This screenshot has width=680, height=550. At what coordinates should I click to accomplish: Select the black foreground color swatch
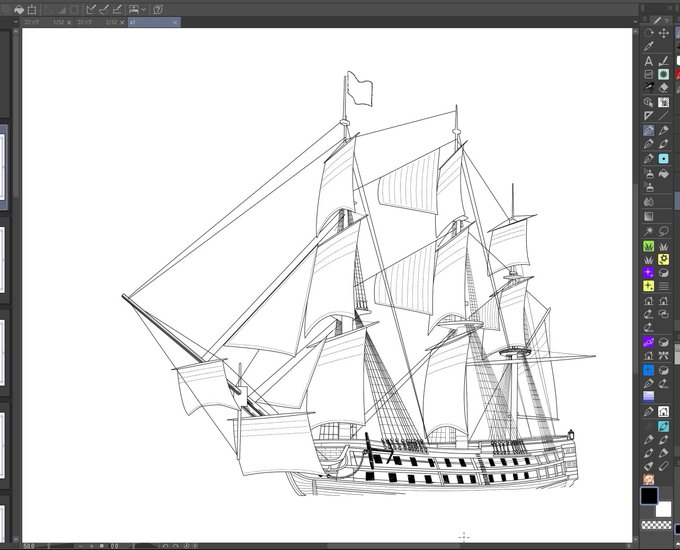point(649,496)
